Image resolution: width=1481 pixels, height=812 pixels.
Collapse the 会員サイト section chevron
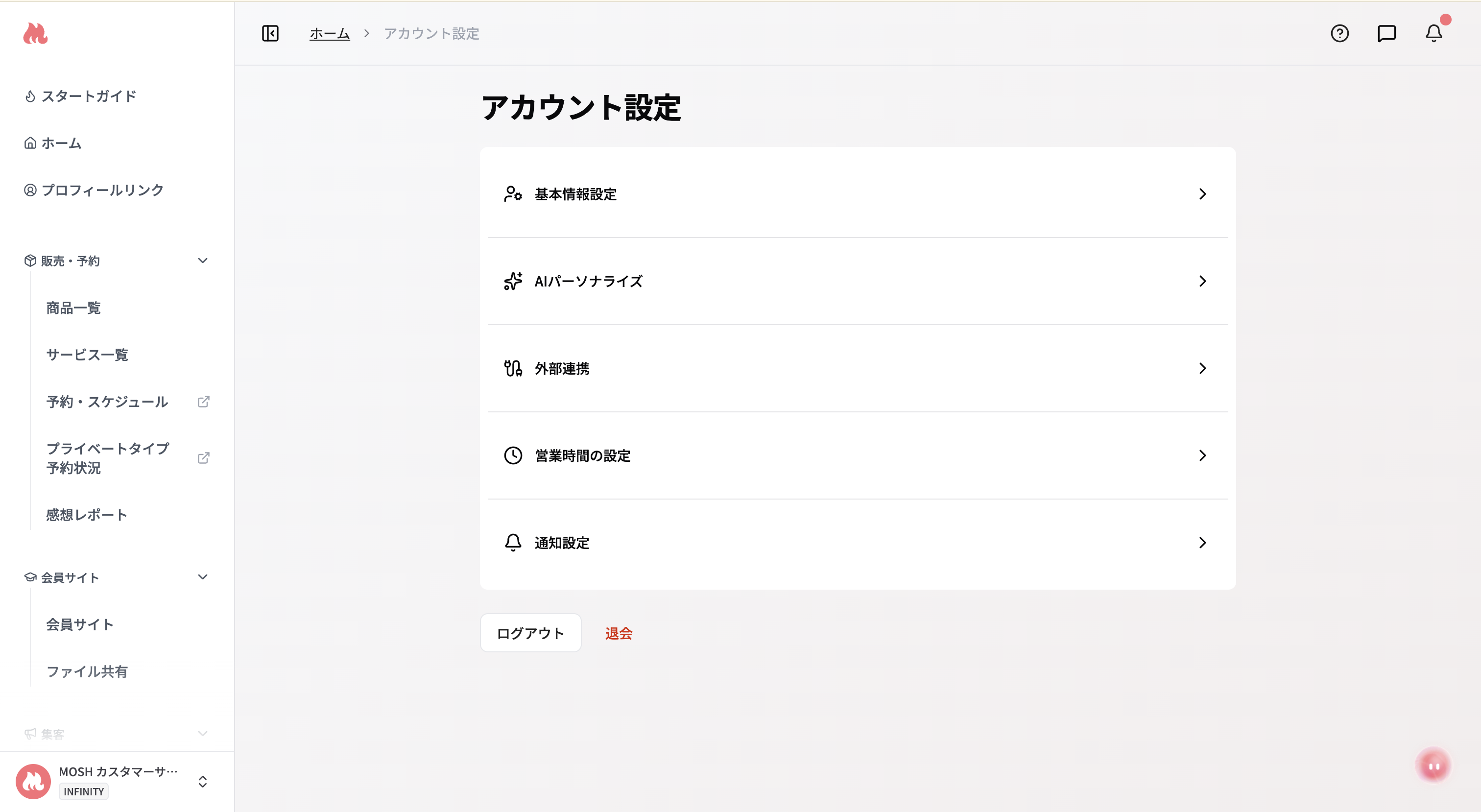[202, 577]
